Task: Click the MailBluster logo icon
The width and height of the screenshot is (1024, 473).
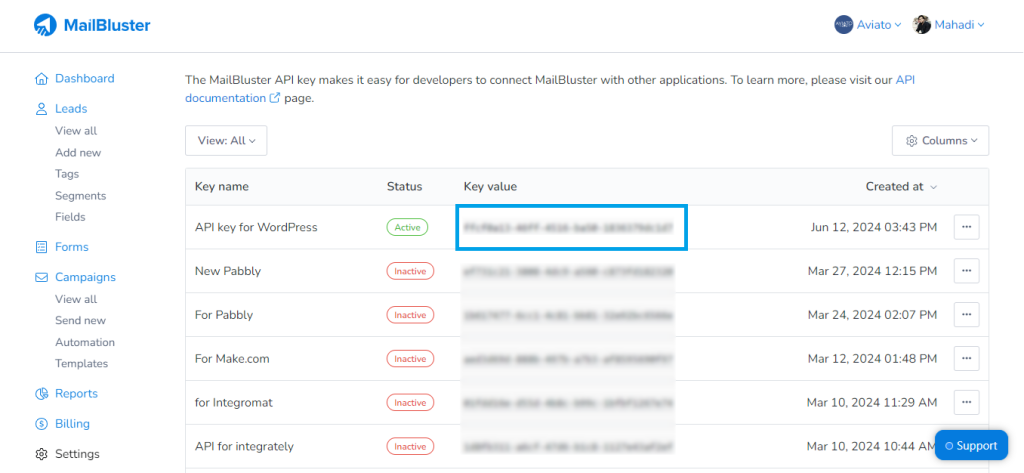Action: pos(45,25)
